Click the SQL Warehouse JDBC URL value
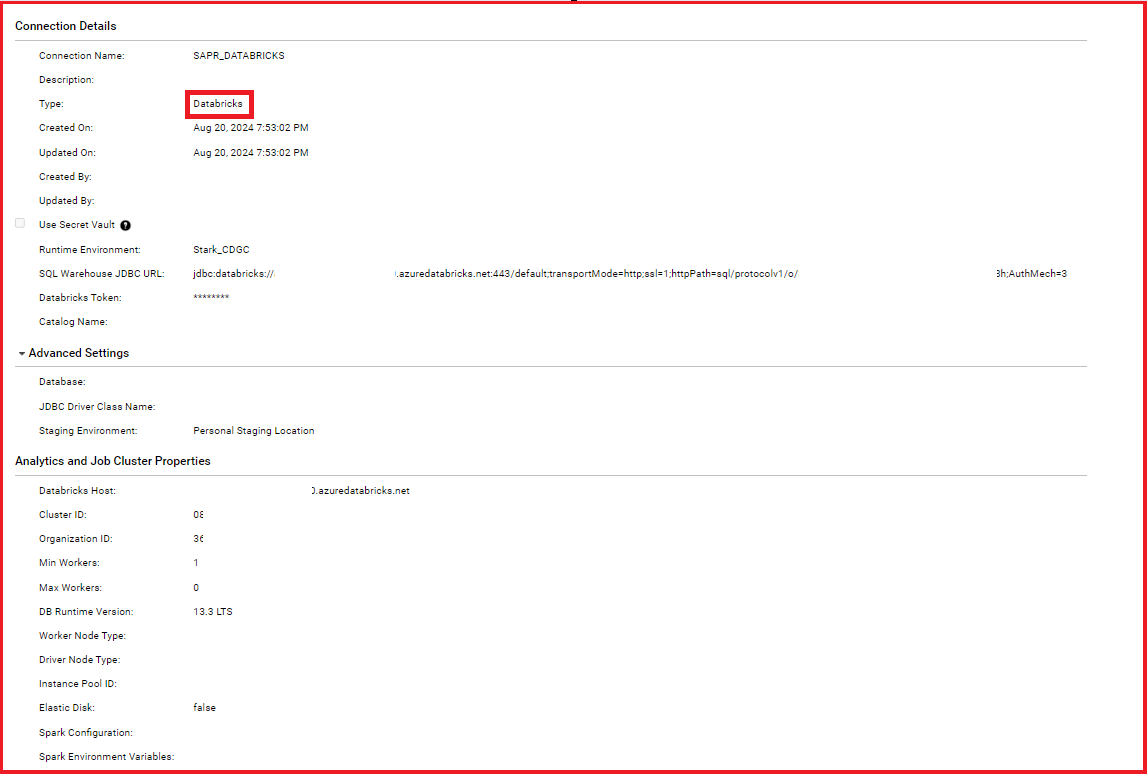The width and height of the screenshot is (1147, 774). [630, 274]
